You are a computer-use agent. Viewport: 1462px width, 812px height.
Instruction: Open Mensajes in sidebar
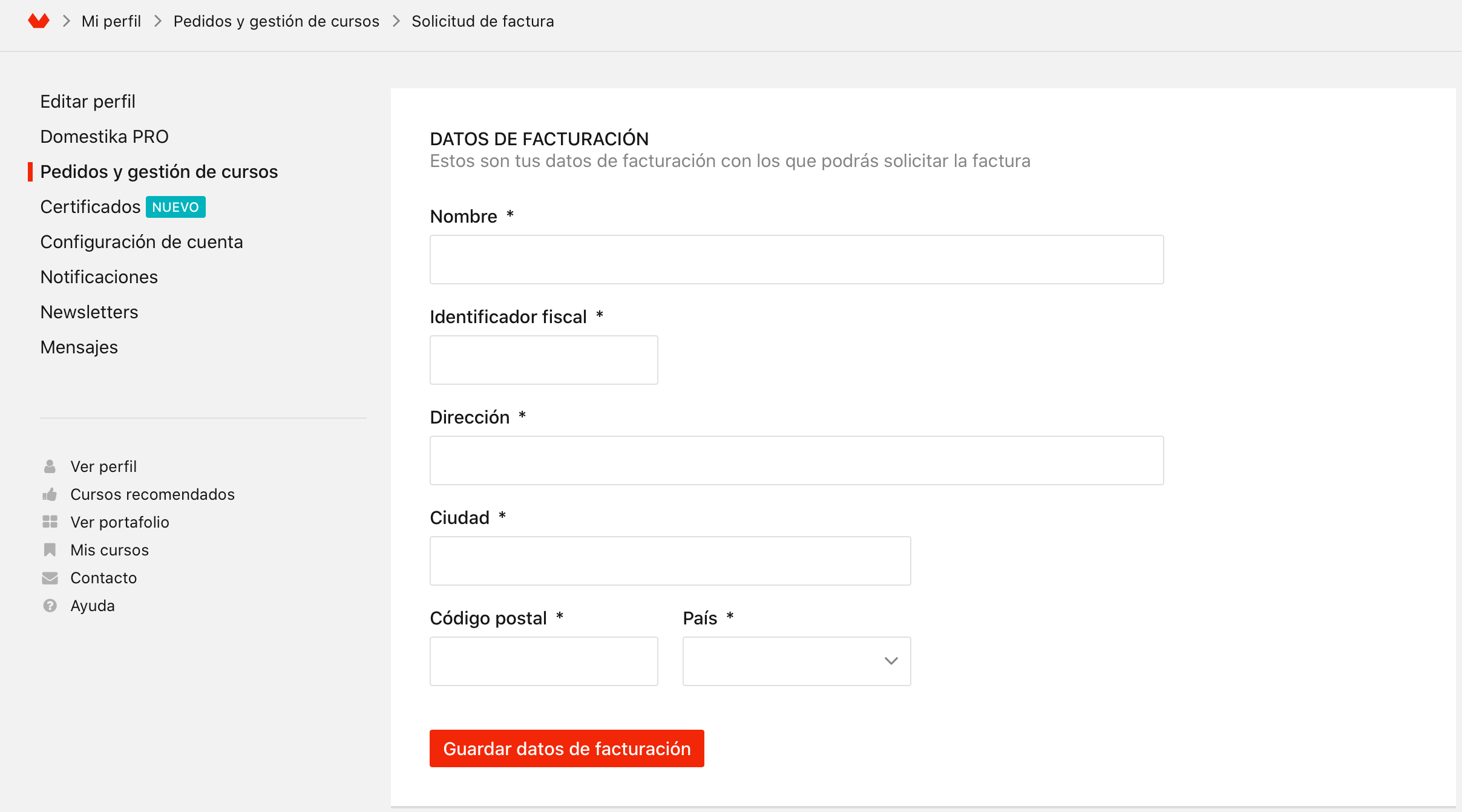(x=79, y=347)
